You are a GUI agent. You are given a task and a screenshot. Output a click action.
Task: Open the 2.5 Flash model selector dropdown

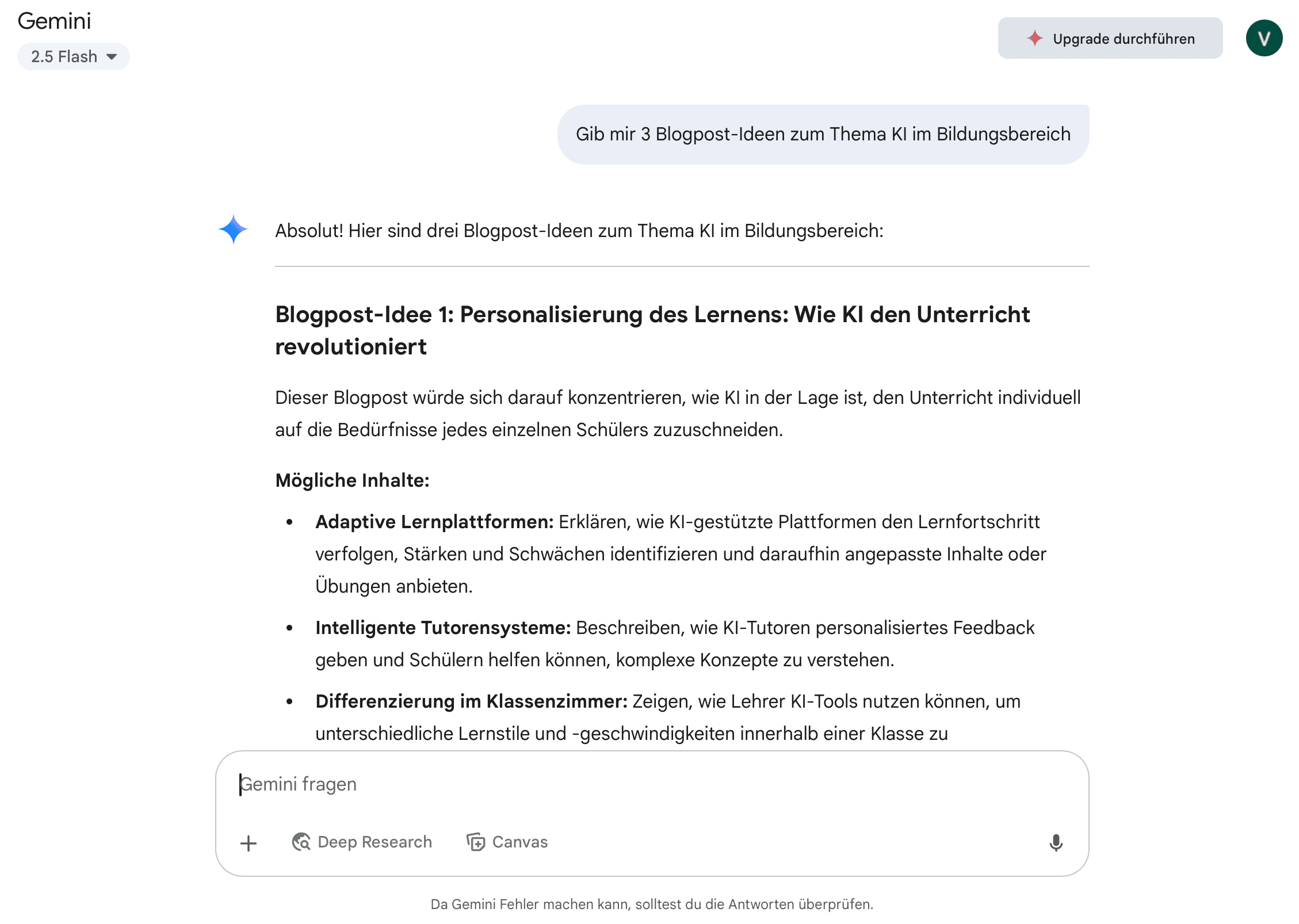[74, 56]
